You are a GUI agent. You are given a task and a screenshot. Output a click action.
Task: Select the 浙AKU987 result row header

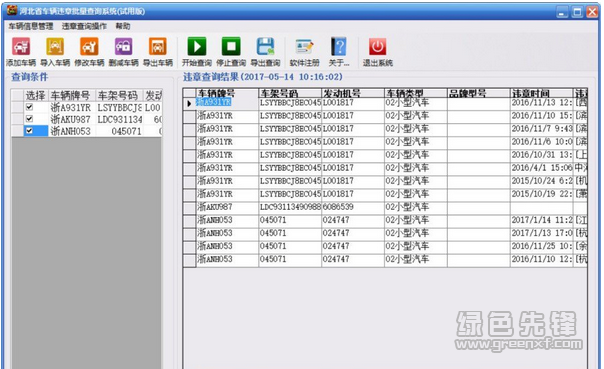[x=189, y=207]
